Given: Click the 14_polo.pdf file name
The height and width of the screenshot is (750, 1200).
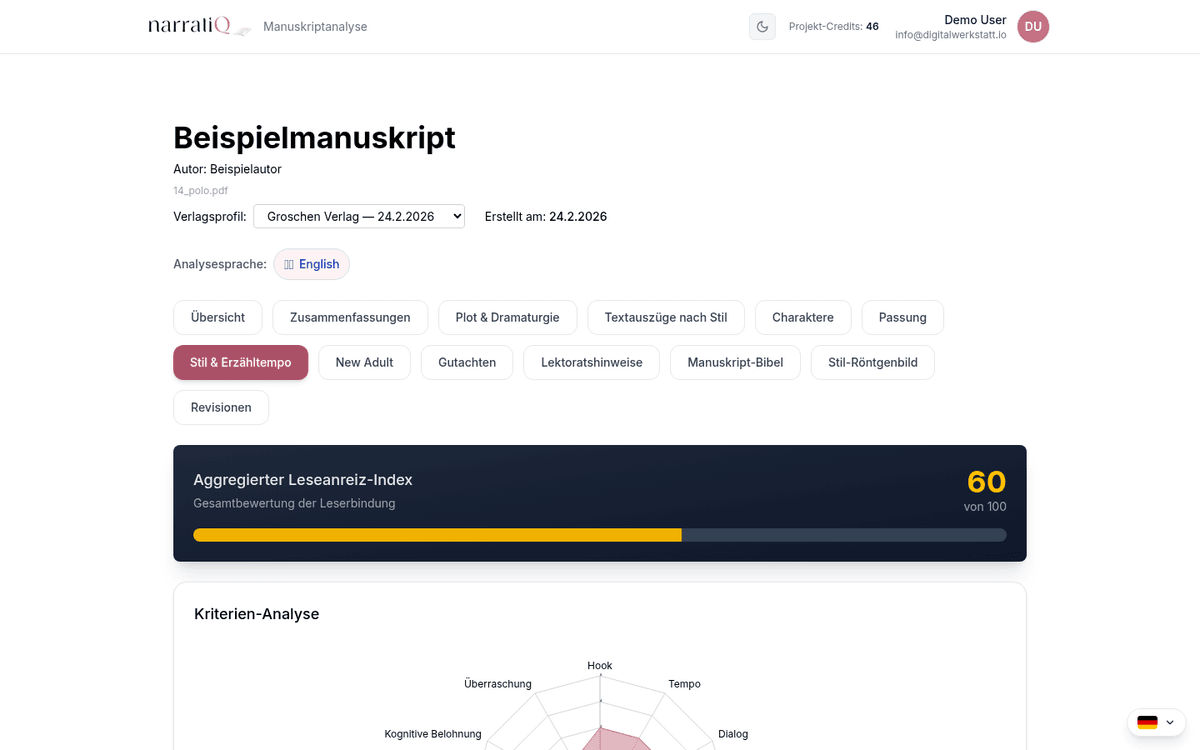Looking at the screenshot, I should click(200, 190).
